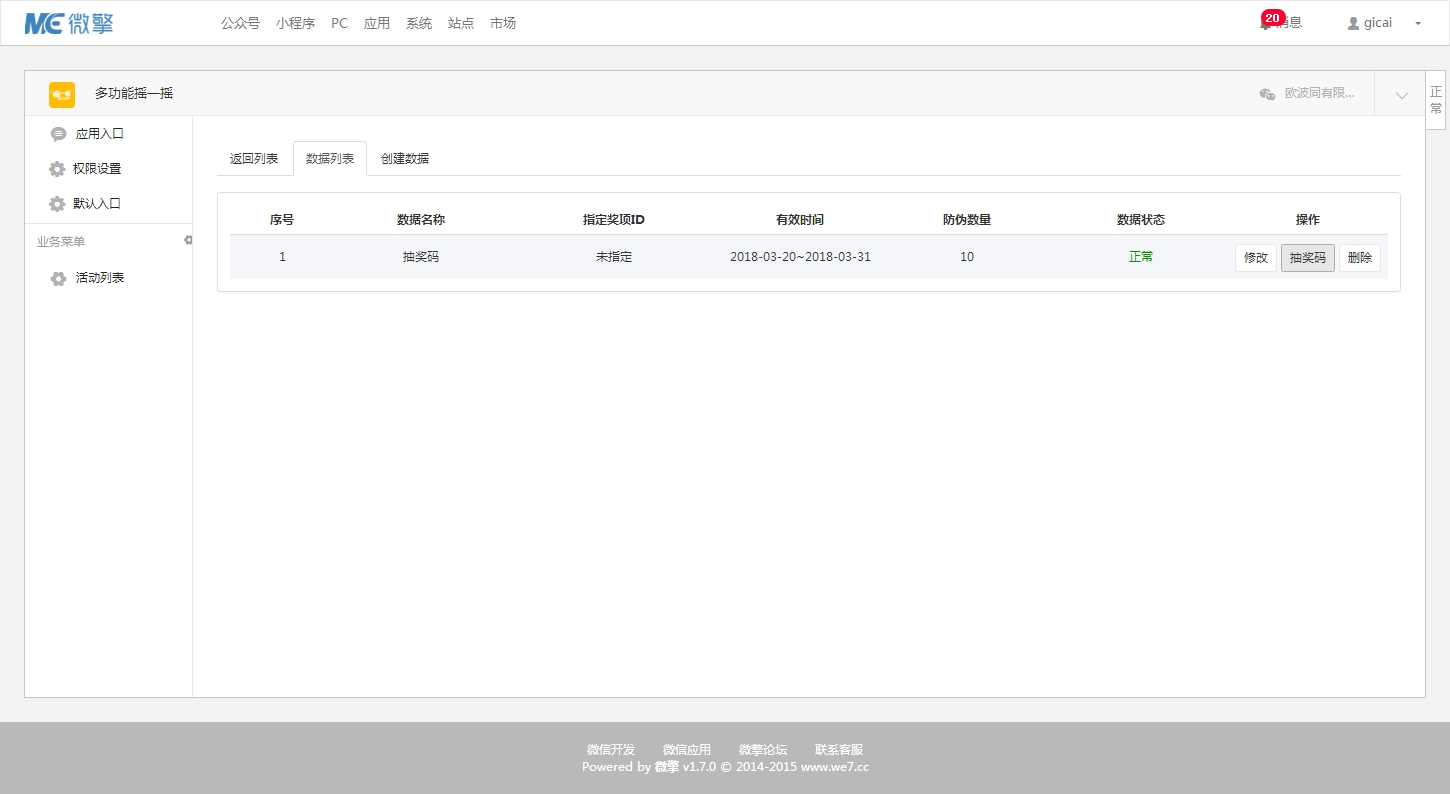This screenshot has width=1450, height=794.
Task: Expand the chevron next to 欧波同有限
Action: pyautogui.click(x=1402, y=95)
